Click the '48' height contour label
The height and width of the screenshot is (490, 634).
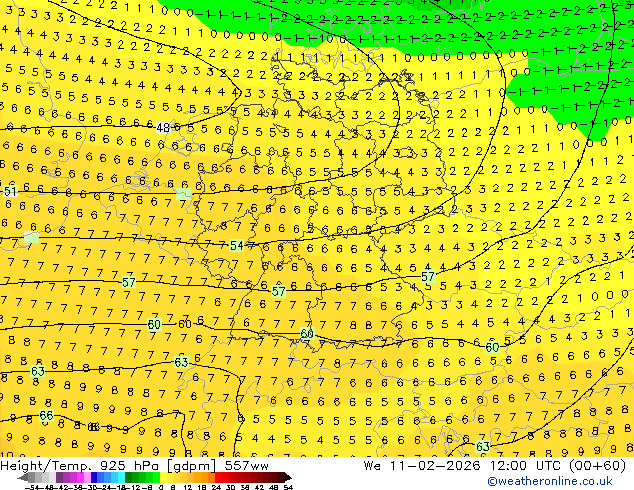pos(163,128)
